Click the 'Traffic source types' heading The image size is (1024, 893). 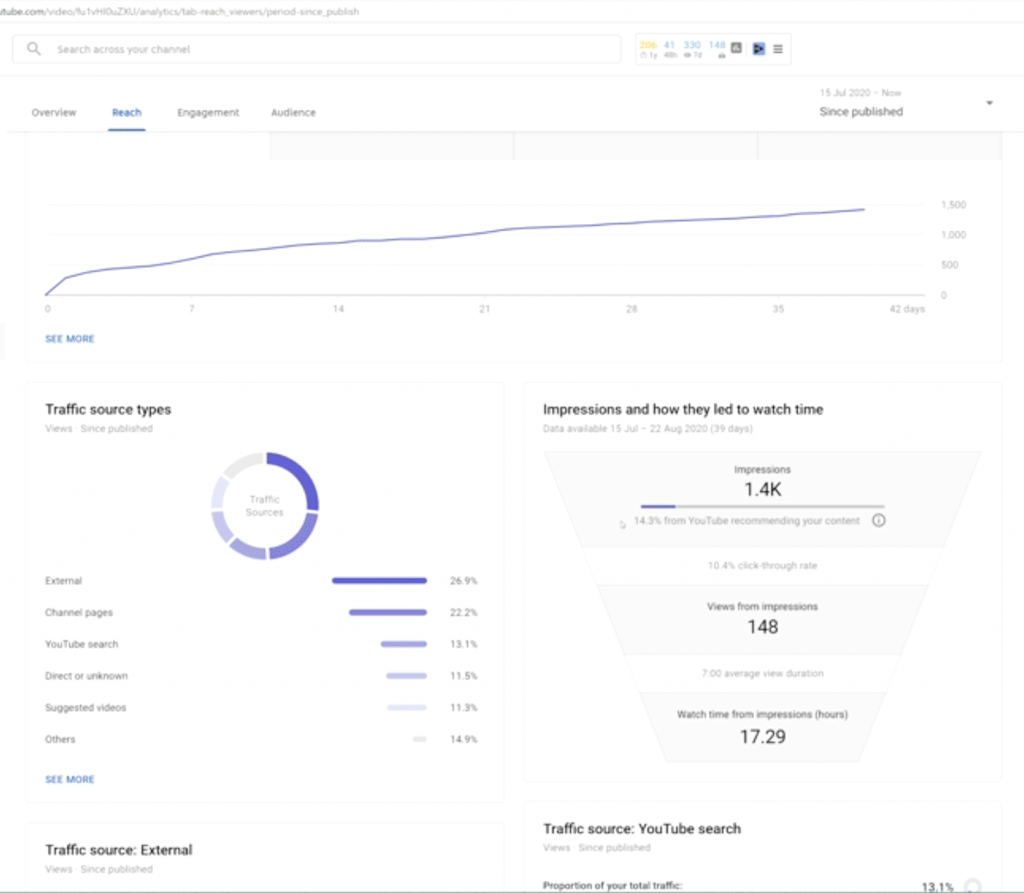tap(108, 409)
